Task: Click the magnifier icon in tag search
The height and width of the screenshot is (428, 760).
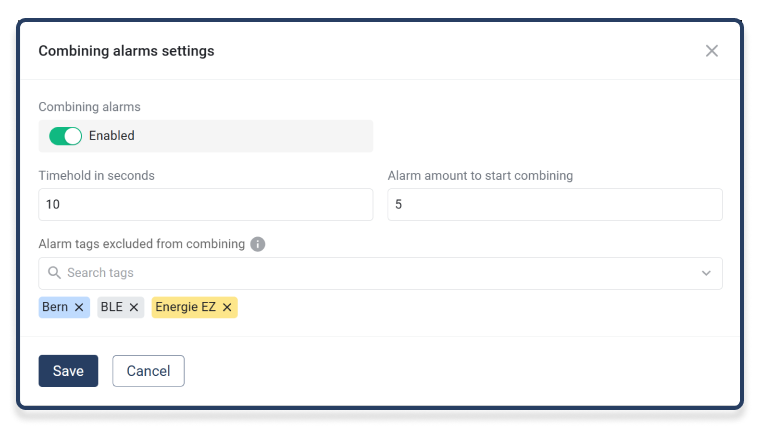Action: [54, 273]
